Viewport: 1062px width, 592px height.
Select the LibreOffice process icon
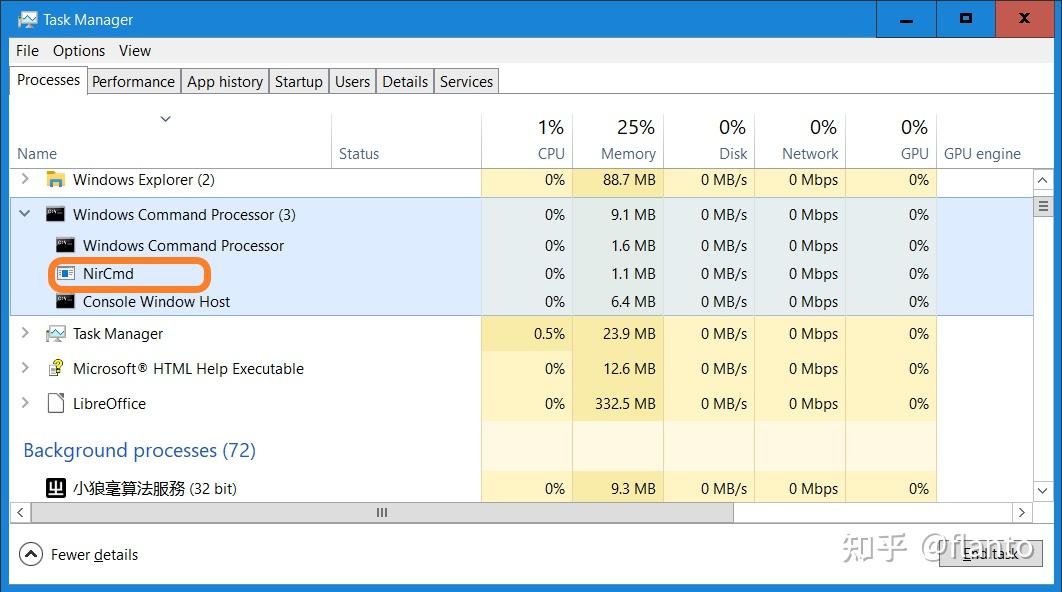(x=55, y=403)
